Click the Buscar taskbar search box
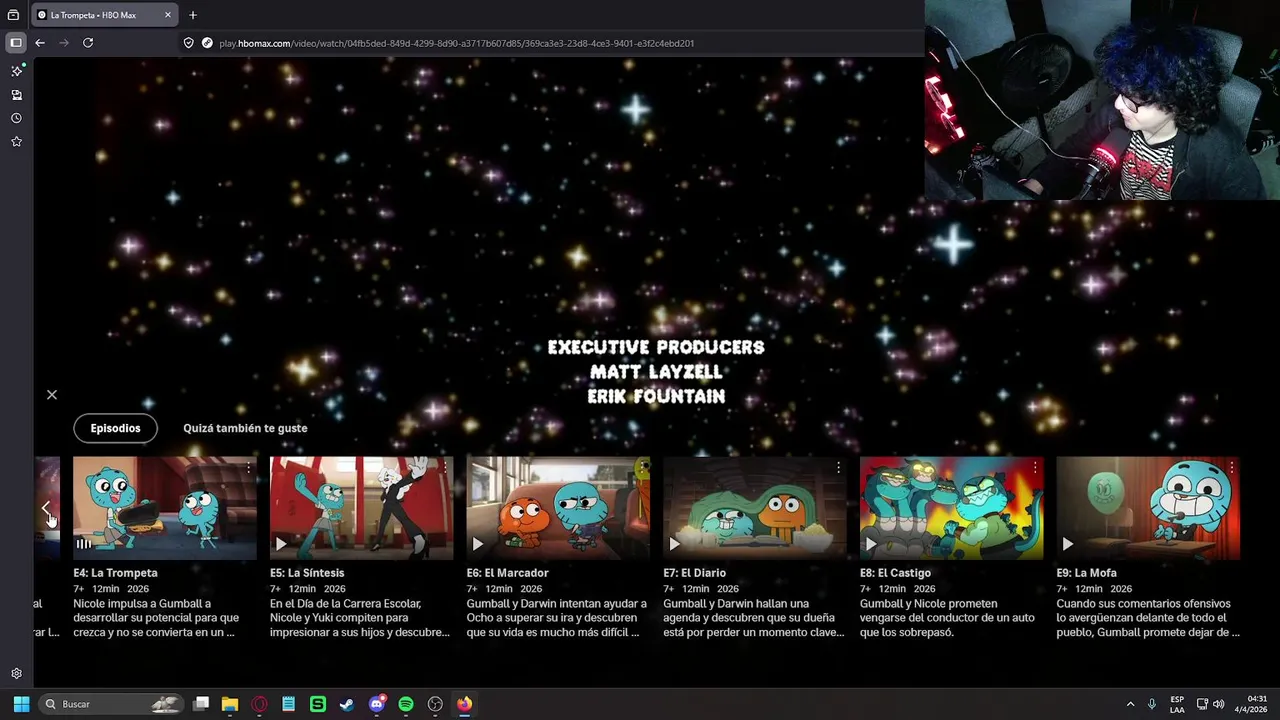 click(112, 704)
